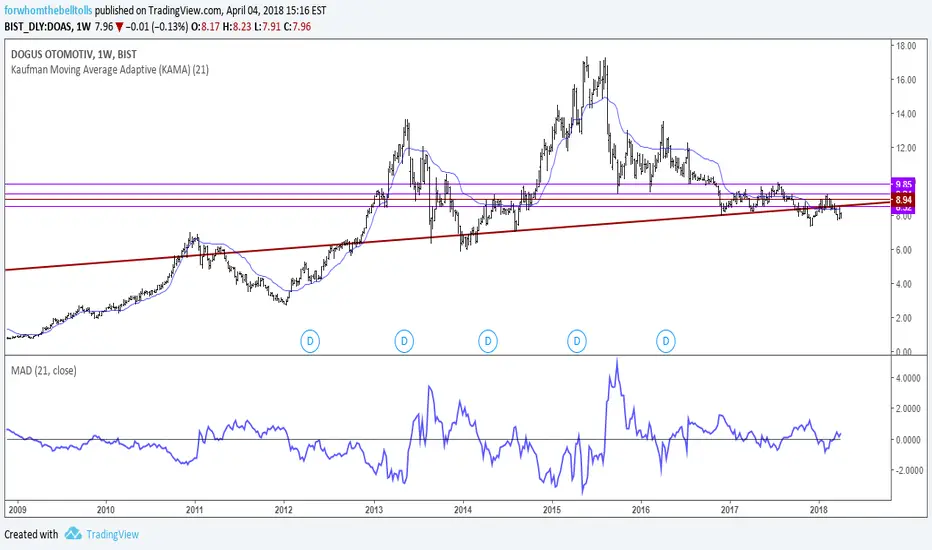
Task: Click the dividend marker near 2012
Action: (310, 341)
